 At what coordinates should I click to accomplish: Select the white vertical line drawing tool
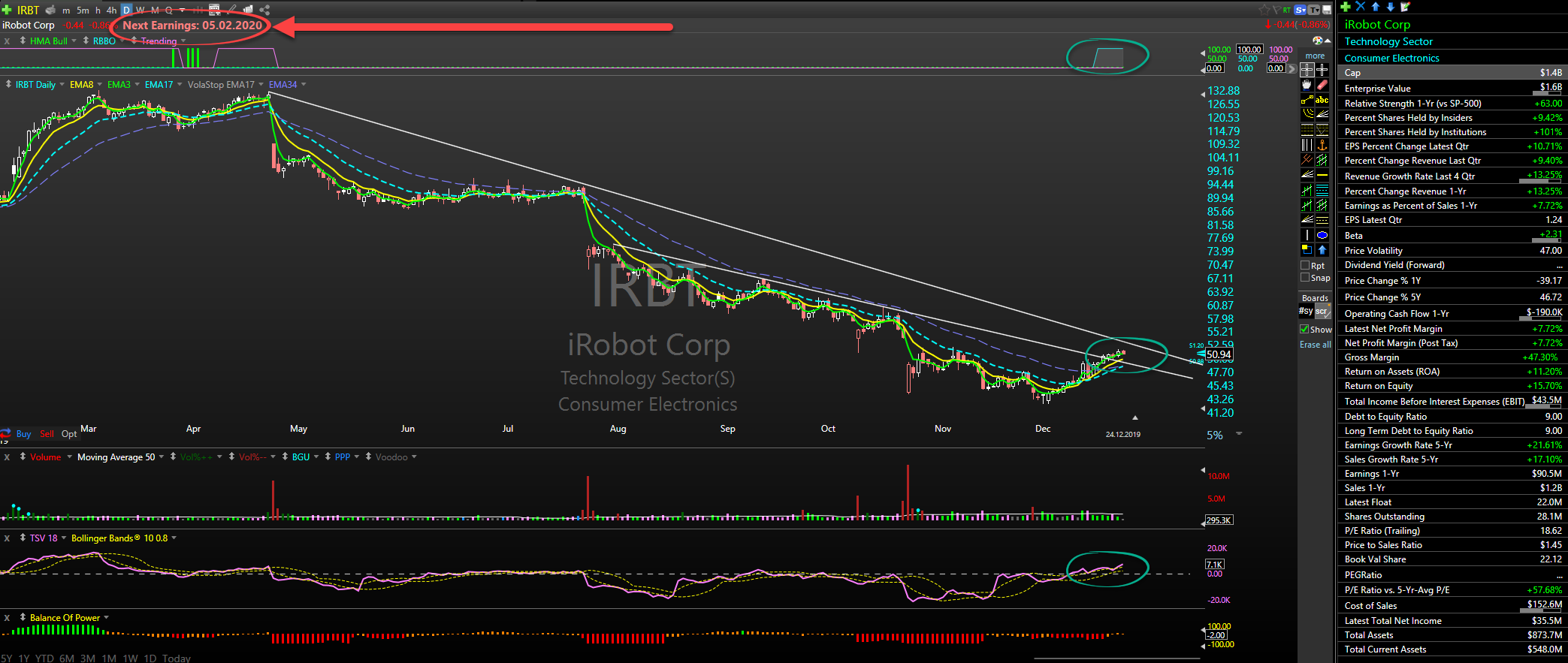(1307, 235)
